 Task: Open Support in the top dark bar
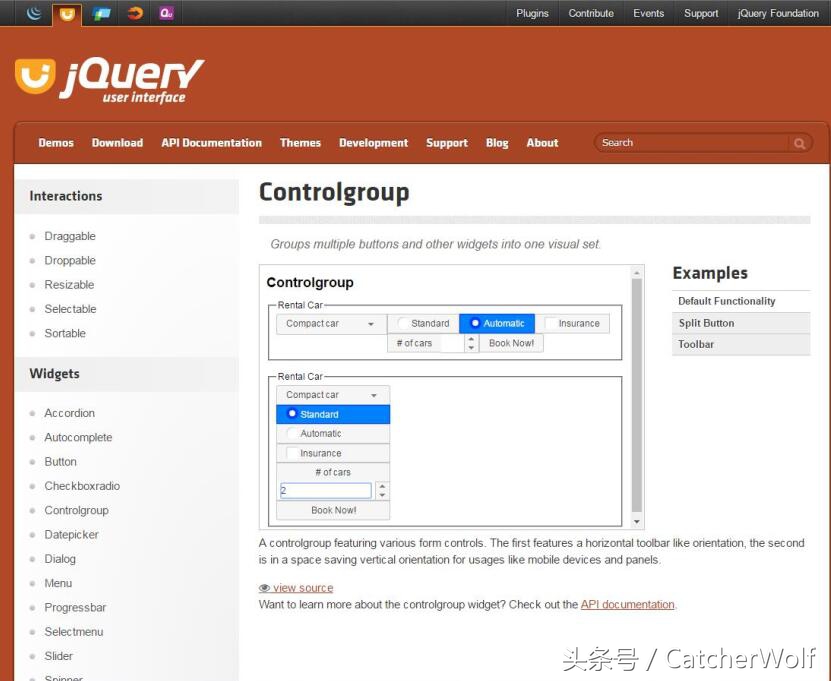click(x=701, y=13)
